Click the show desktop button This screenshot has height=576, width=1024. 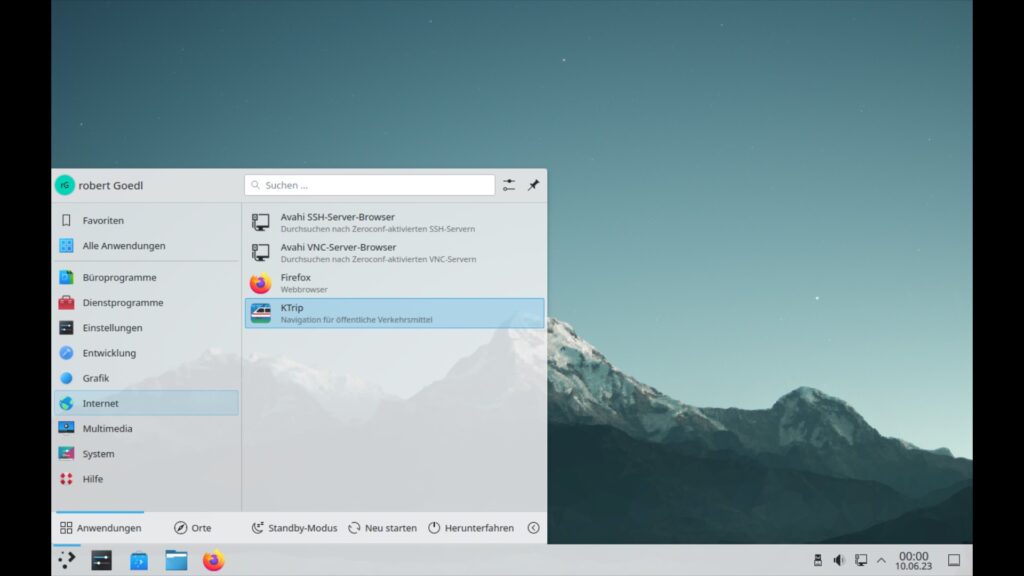[953, 560]
